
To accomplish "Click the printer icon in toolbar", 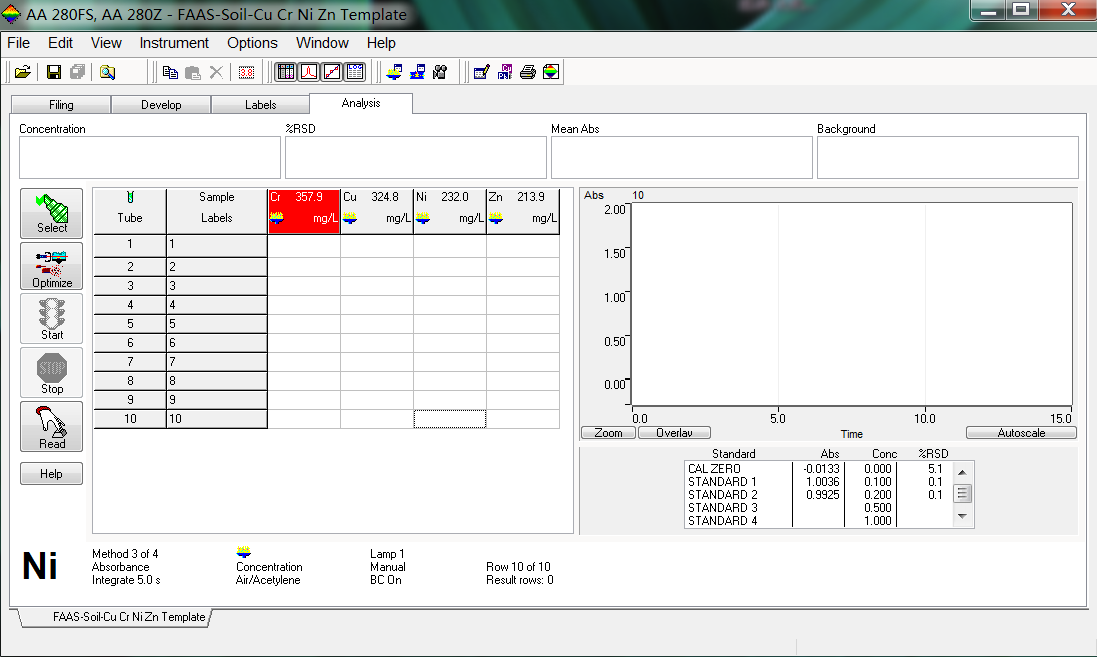I will tap(528, 72).
